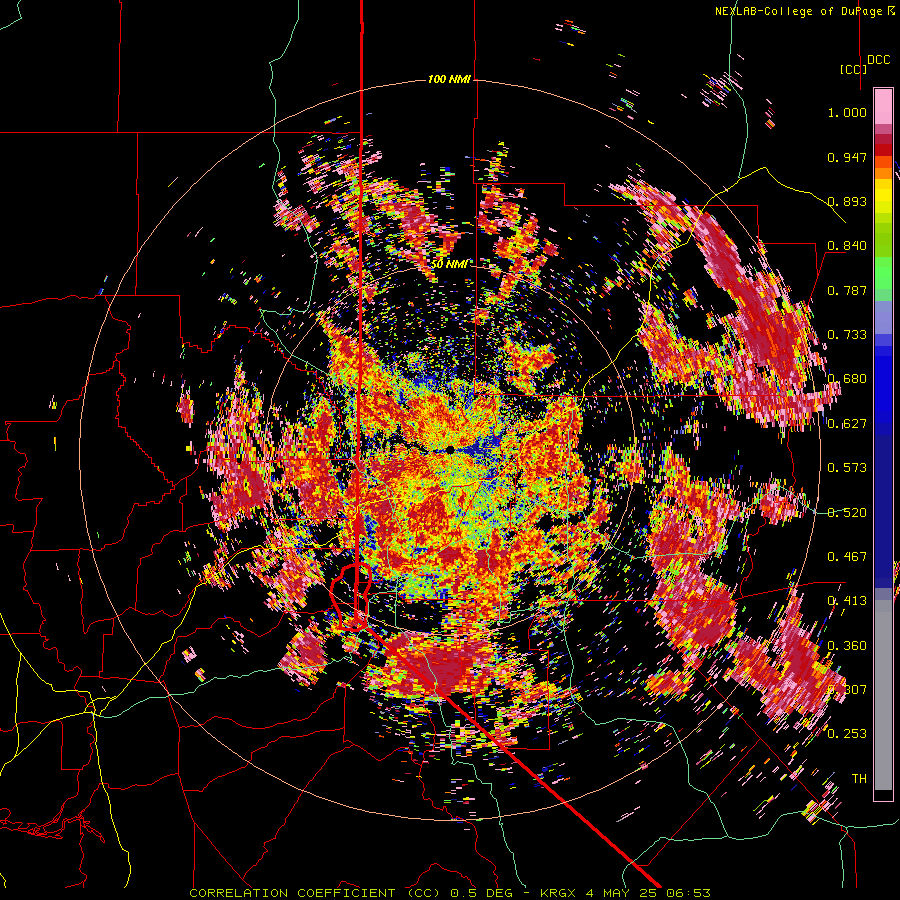
Task: Select the 0.520 scale value label
Action: (847, 512)
